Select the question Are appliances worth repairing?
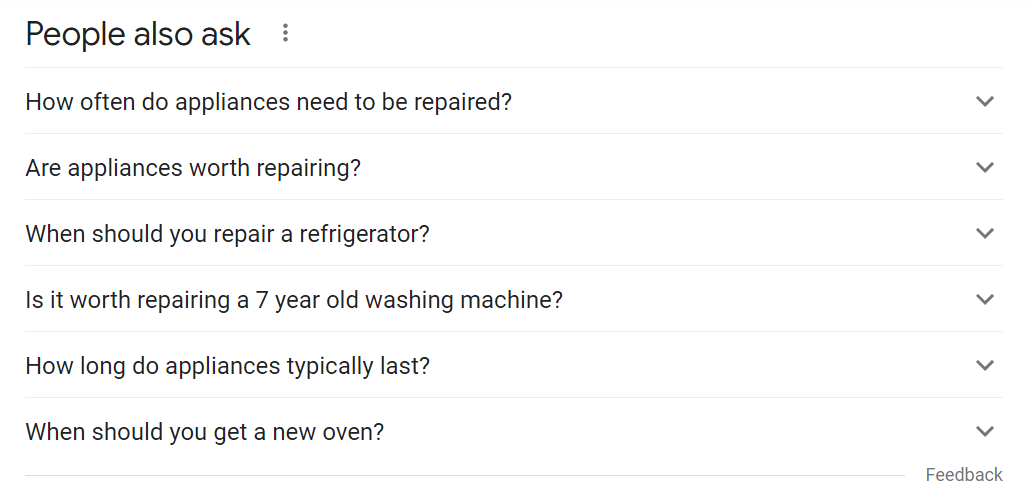This screenshot has height=503, width=1032. pos(514,167)
